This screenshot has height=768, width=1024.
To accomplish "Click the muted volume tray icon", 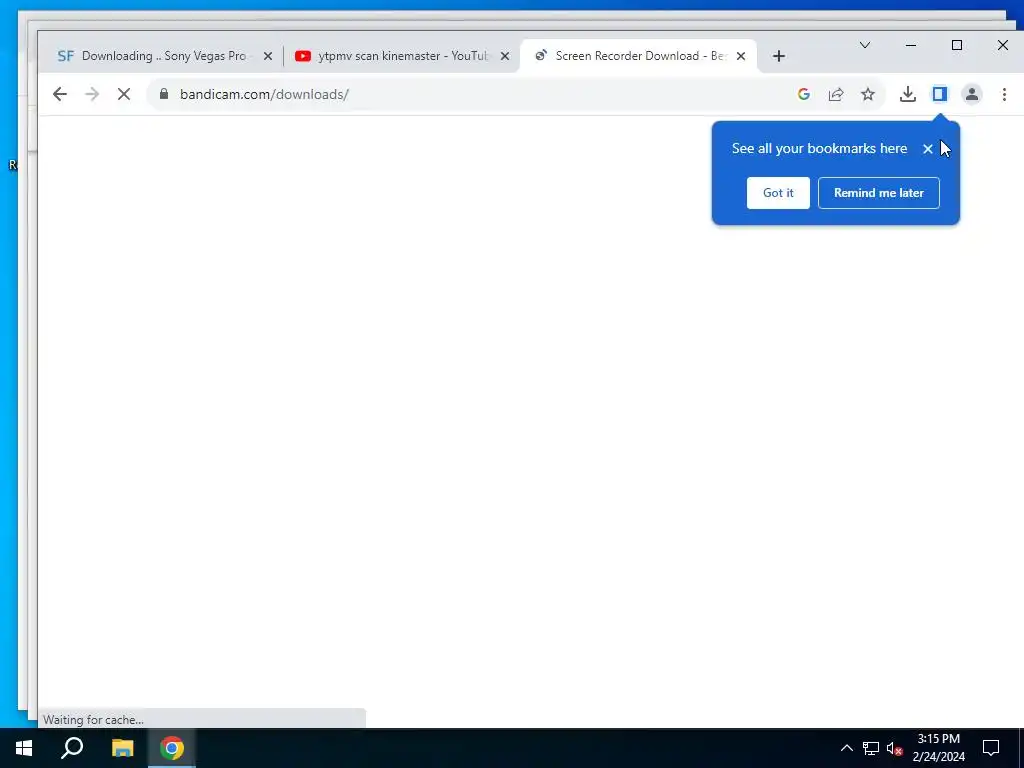I will [x=895, y=748].
